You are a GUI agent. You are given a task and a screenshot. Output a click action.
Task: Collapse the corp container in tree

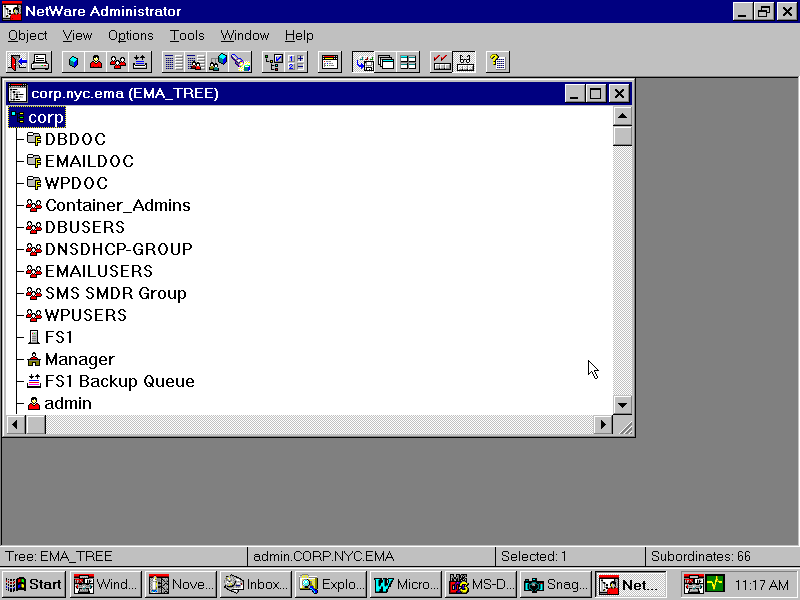tap(17, 118)
